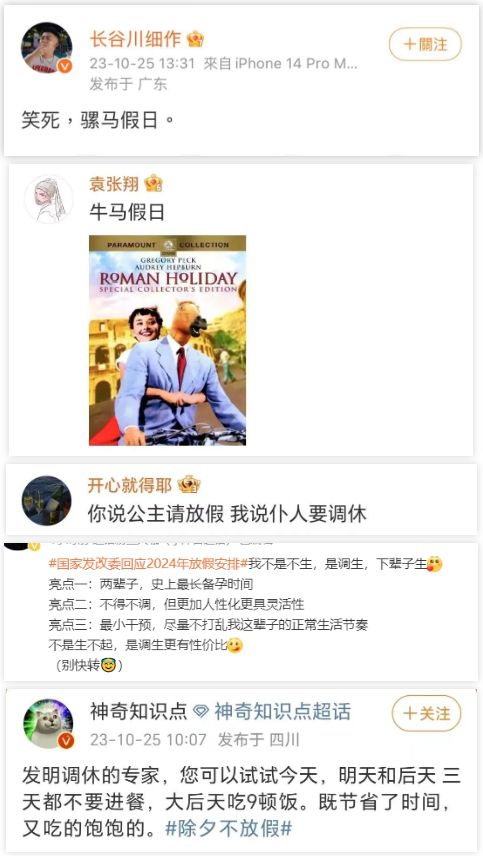Open the Roman Holiday poster image
Viewport: 483px width, 856px height.
168,340
